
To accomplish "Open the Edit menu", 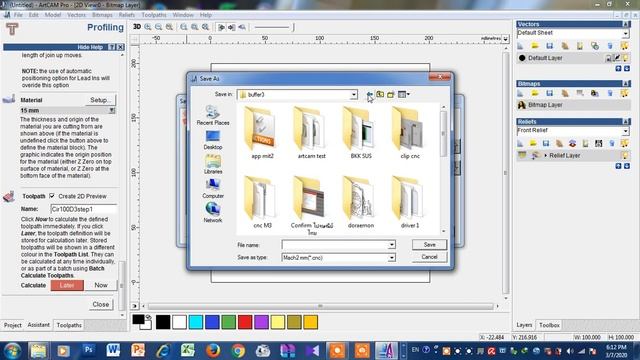I will [x=33, y=15].
